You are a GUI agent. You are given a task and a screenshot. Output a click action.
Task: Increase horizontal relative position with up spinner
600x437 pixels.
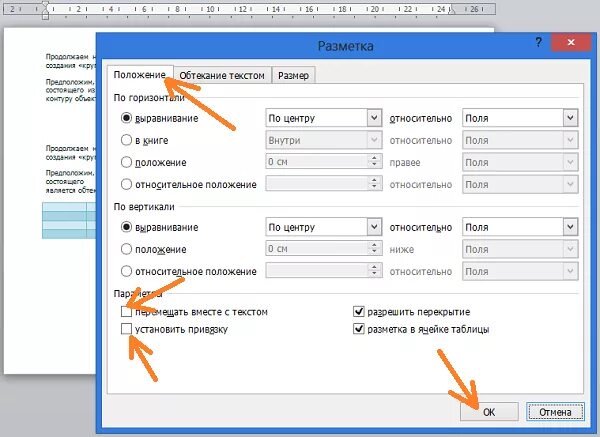(374, 180)
